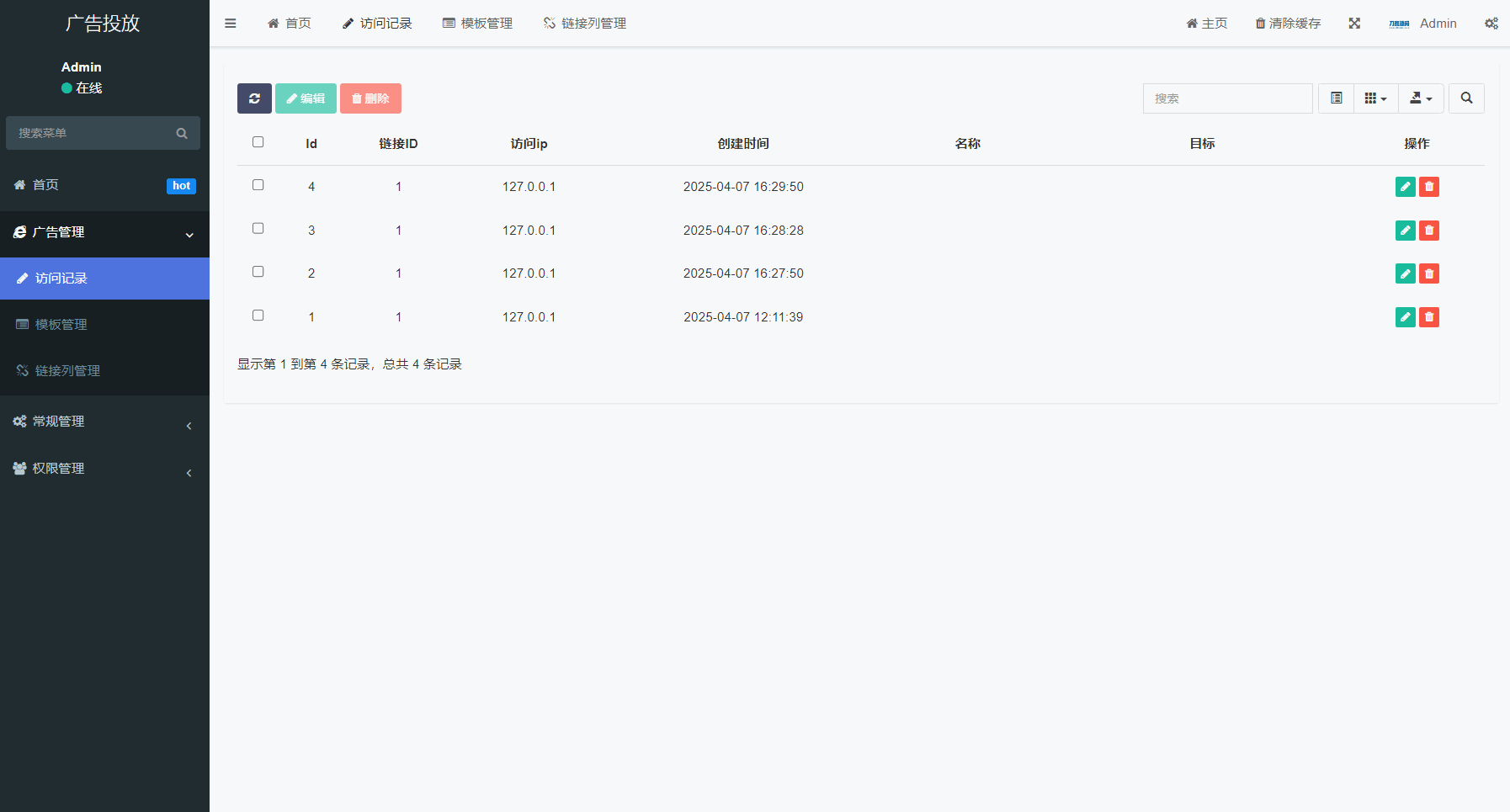Open the export dropdown above the table

click(1420, 98)
